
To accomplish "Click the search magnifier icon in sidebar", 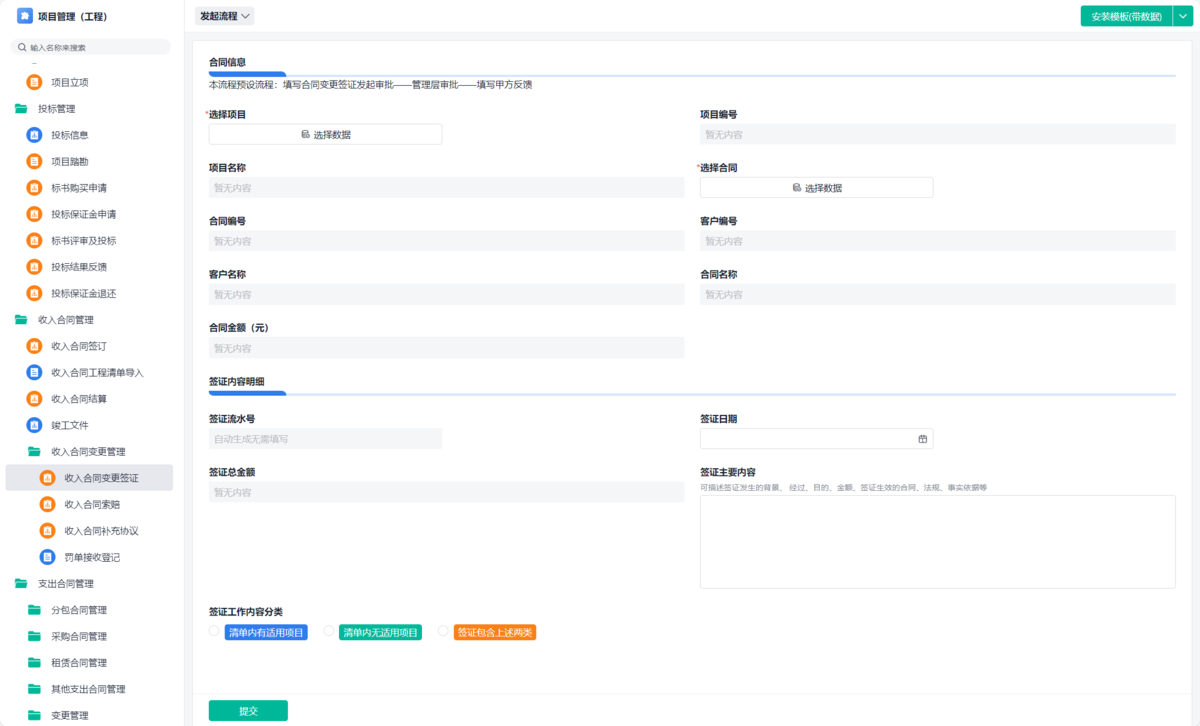I will [x=22, y=47].
